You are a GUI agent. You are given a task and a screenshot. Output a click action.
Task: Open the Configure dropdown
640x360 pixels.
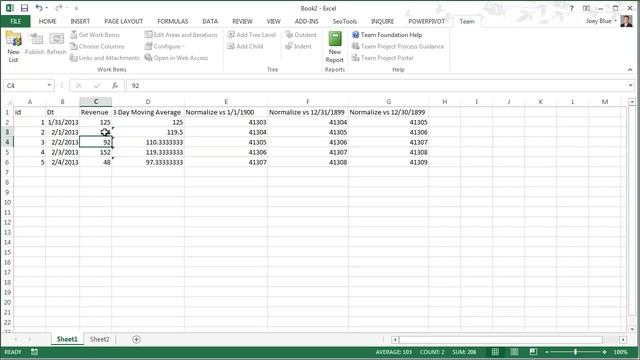[164, 46]
